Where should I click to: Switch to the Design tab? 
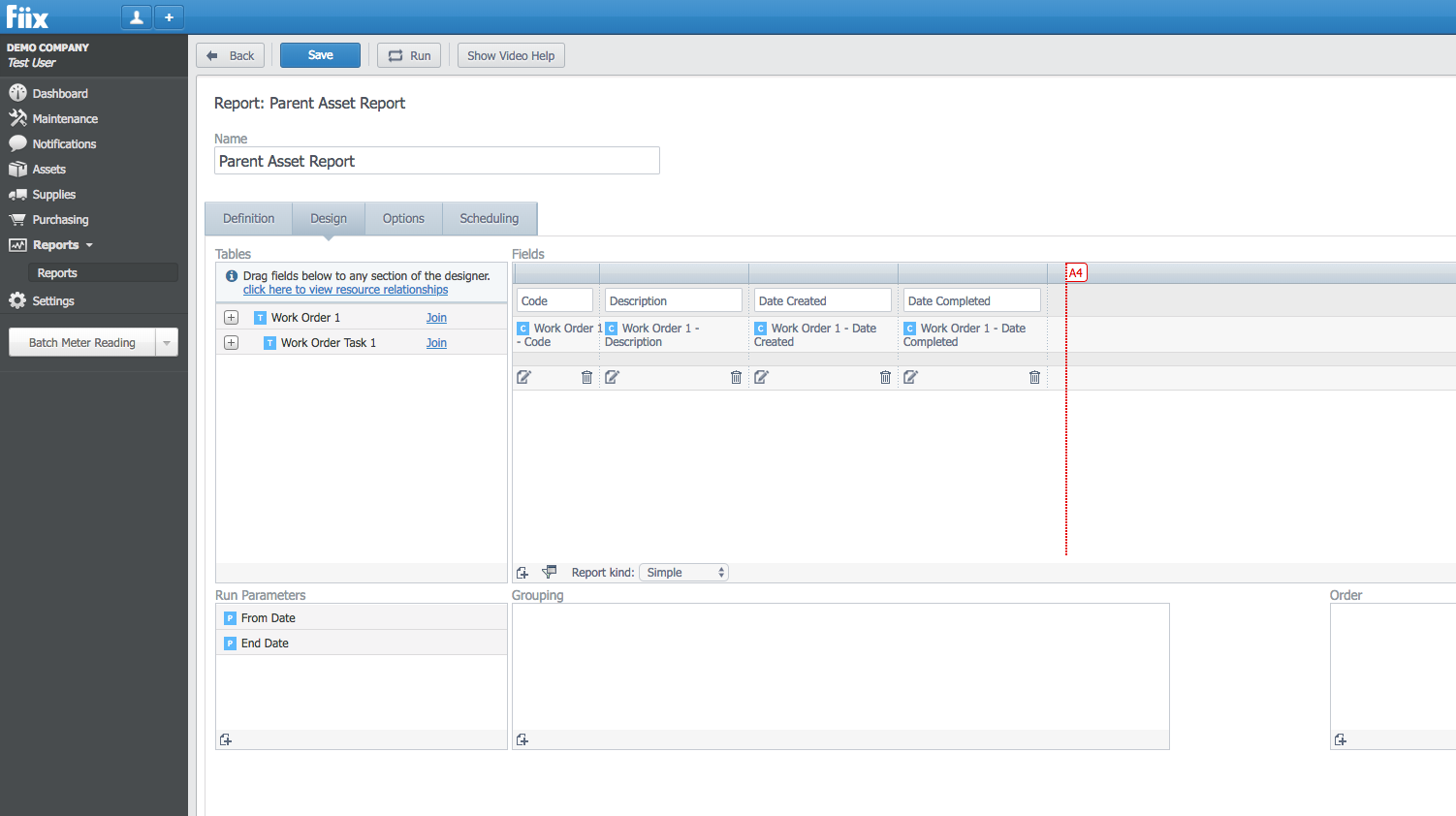pyautogui.click(x=329, y=218)
